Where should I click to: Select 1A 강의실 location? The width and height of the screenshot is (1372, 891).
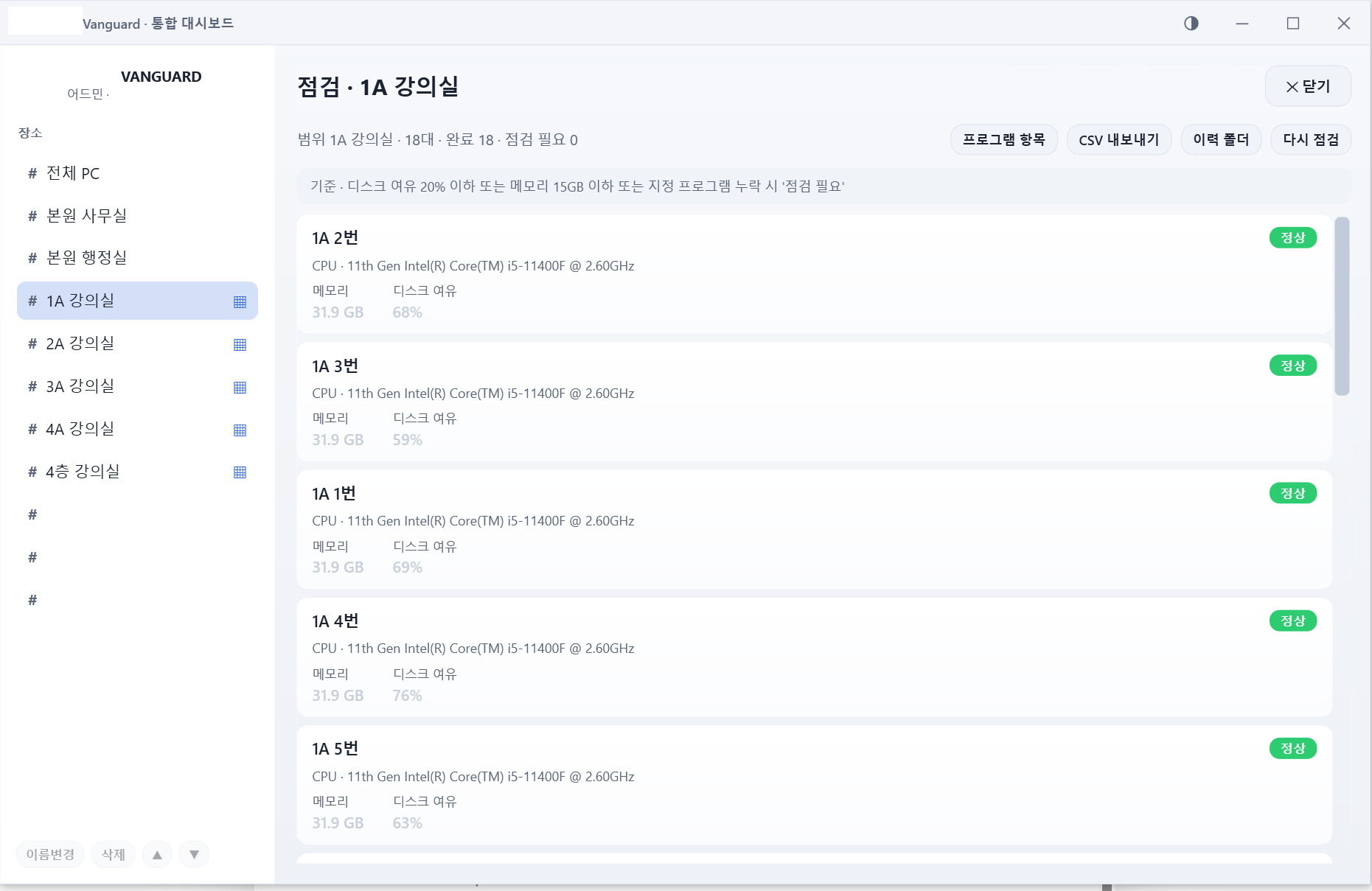click(137, 301)
